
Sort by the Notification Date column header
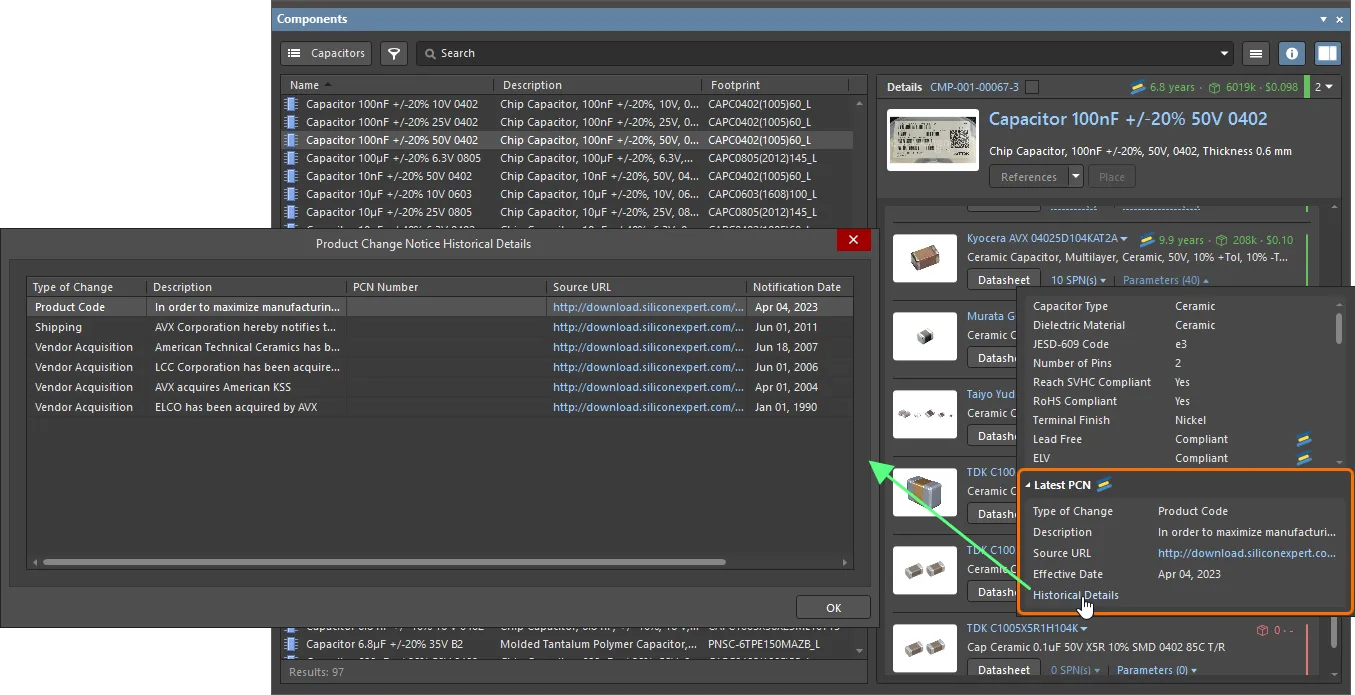coord(797,287)
